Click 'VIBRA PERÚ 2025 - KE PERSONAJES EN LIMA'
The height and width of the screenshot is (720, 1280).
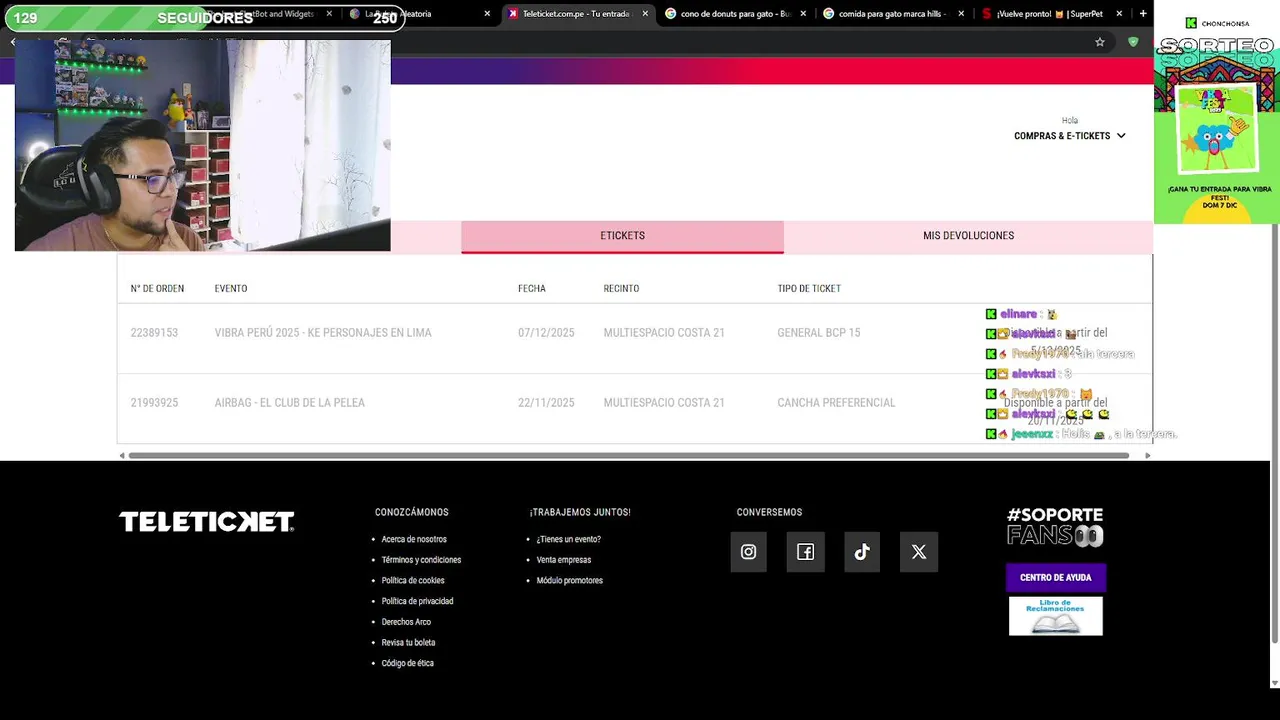[323, 333]
